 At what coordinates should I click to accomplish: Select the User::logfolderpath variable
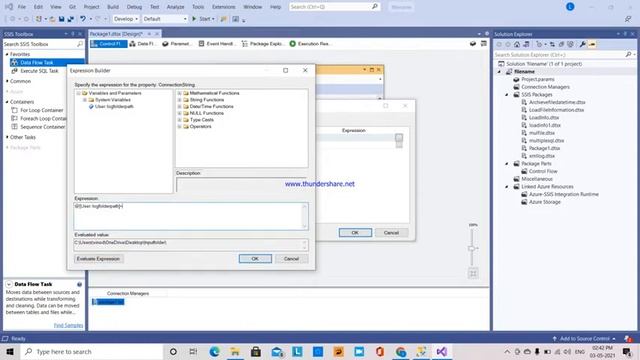click(x=114, y=107)
